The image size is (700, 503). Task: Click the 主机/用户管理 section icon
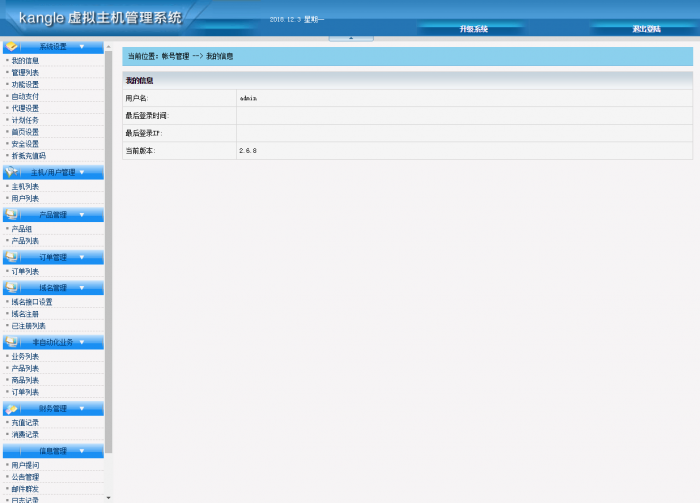click(11, 172)
